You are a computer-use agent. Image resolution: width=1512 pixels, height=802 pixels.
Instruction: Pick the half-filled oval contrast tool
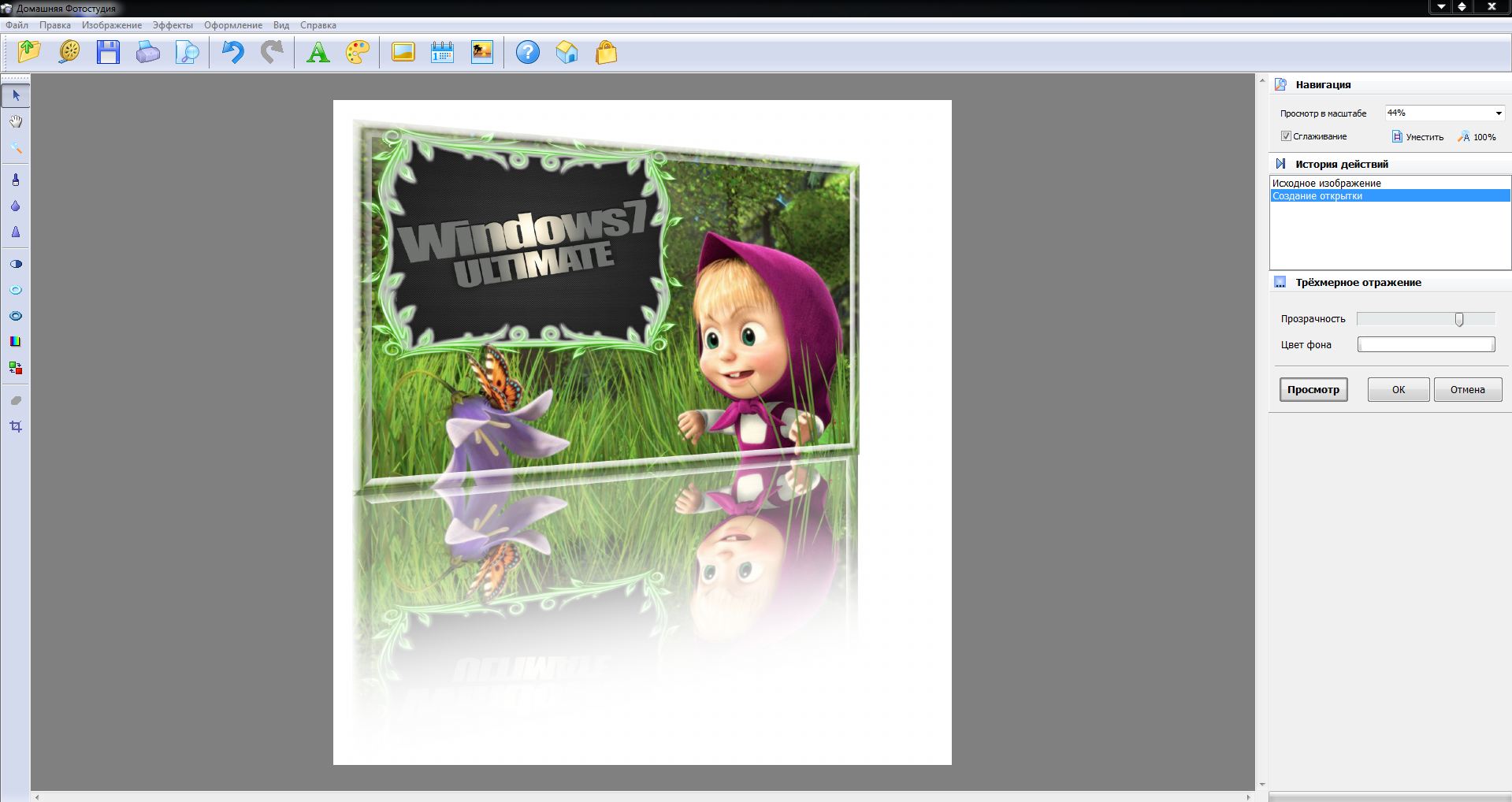tap(16, 264)
